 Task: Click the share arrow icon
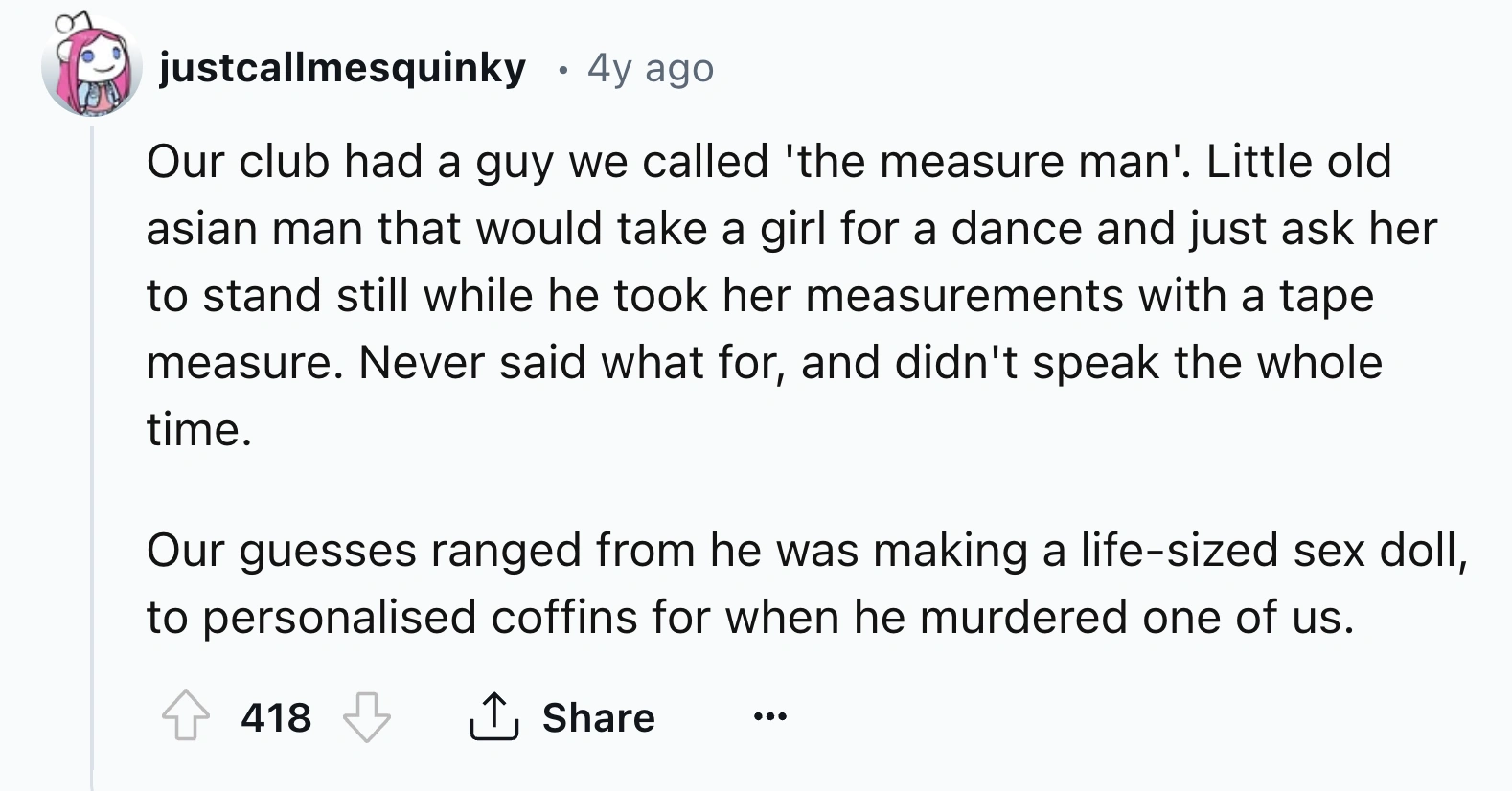tap(493, 716)
